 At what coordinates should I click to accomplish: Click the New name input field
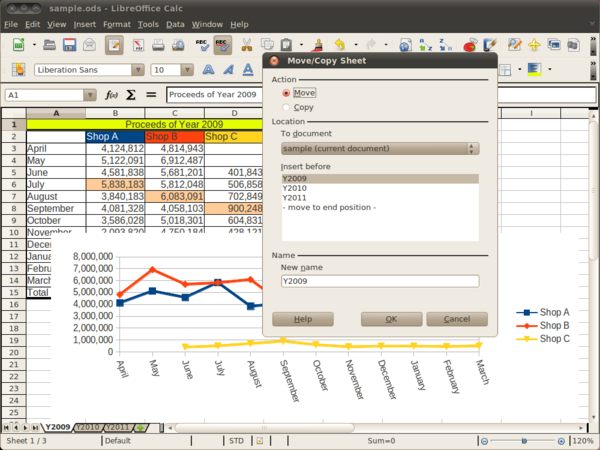pos(380,282)
